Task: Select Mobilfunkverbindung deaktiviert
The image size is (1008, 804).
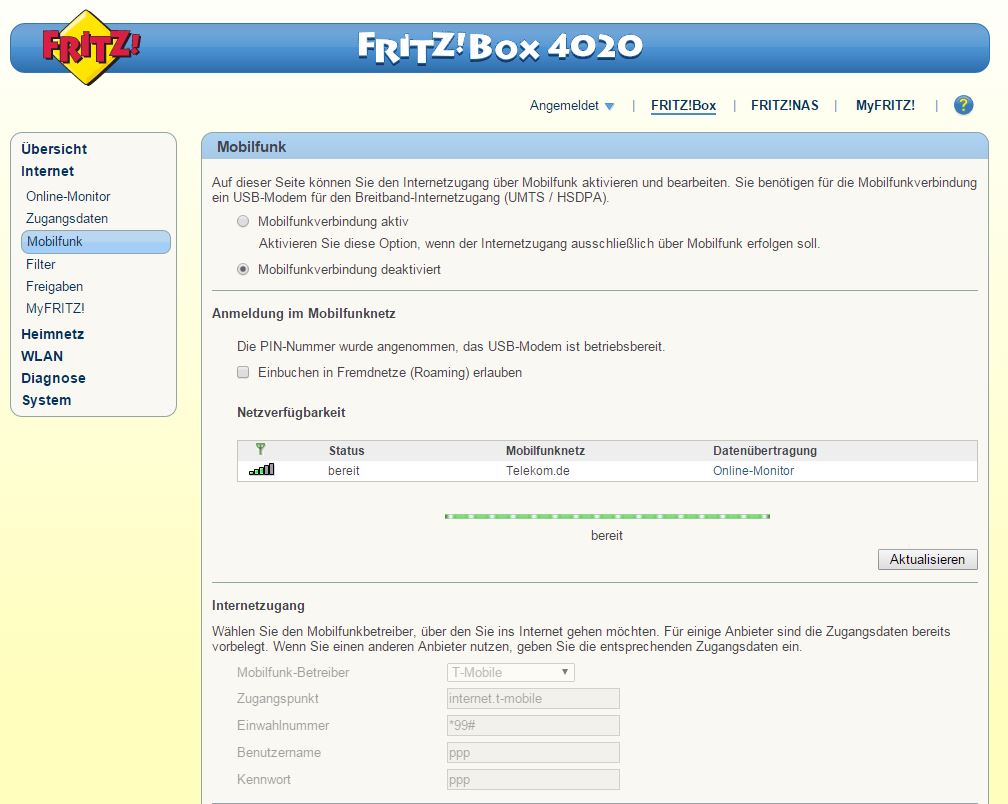Action: click(242, 269)
